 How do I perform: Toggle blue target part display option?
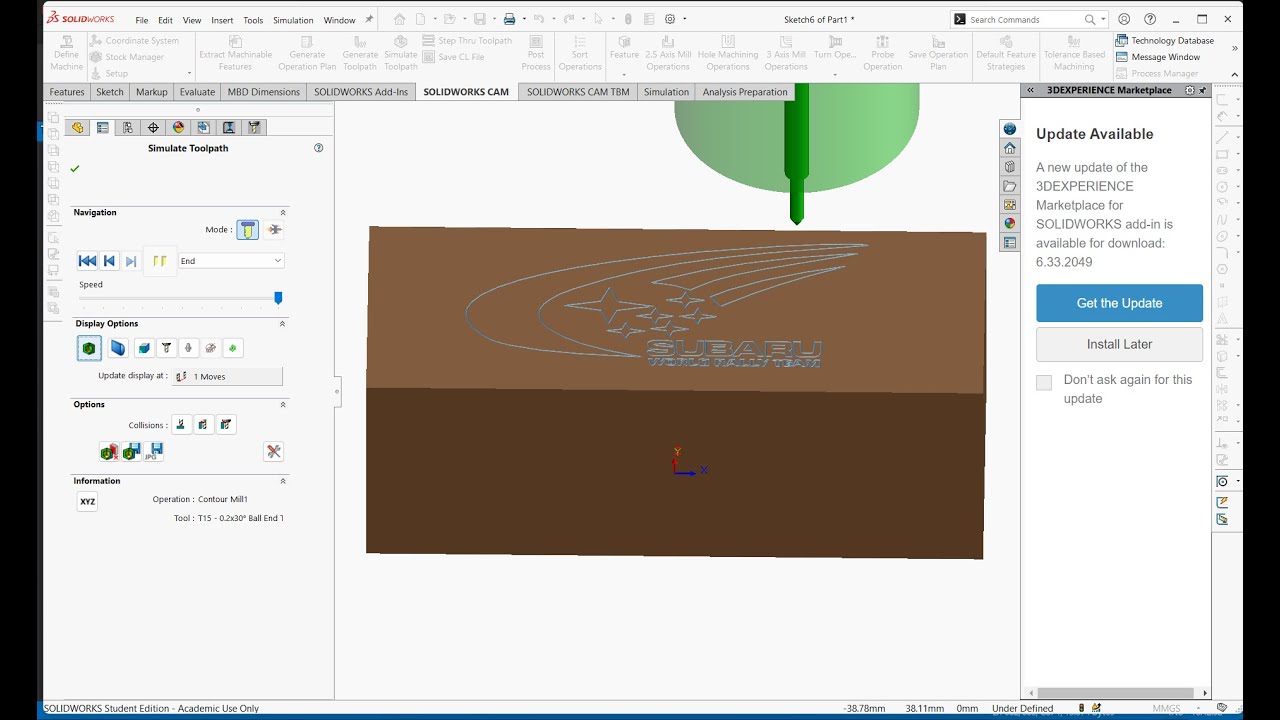click(x=118, y=348)
